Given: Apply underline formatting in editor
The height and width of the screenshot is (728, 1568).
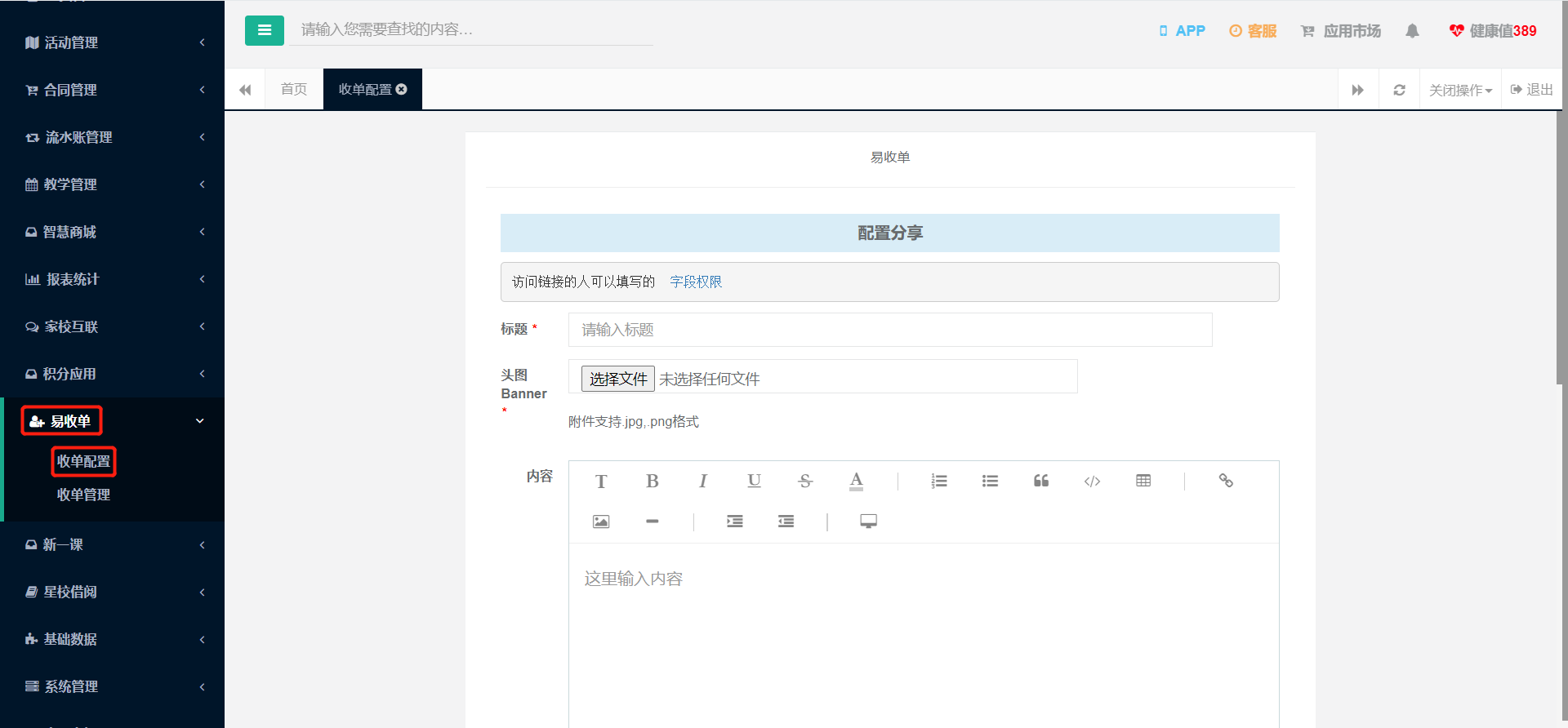Looking at the screenshot, I should coord(754,481).
